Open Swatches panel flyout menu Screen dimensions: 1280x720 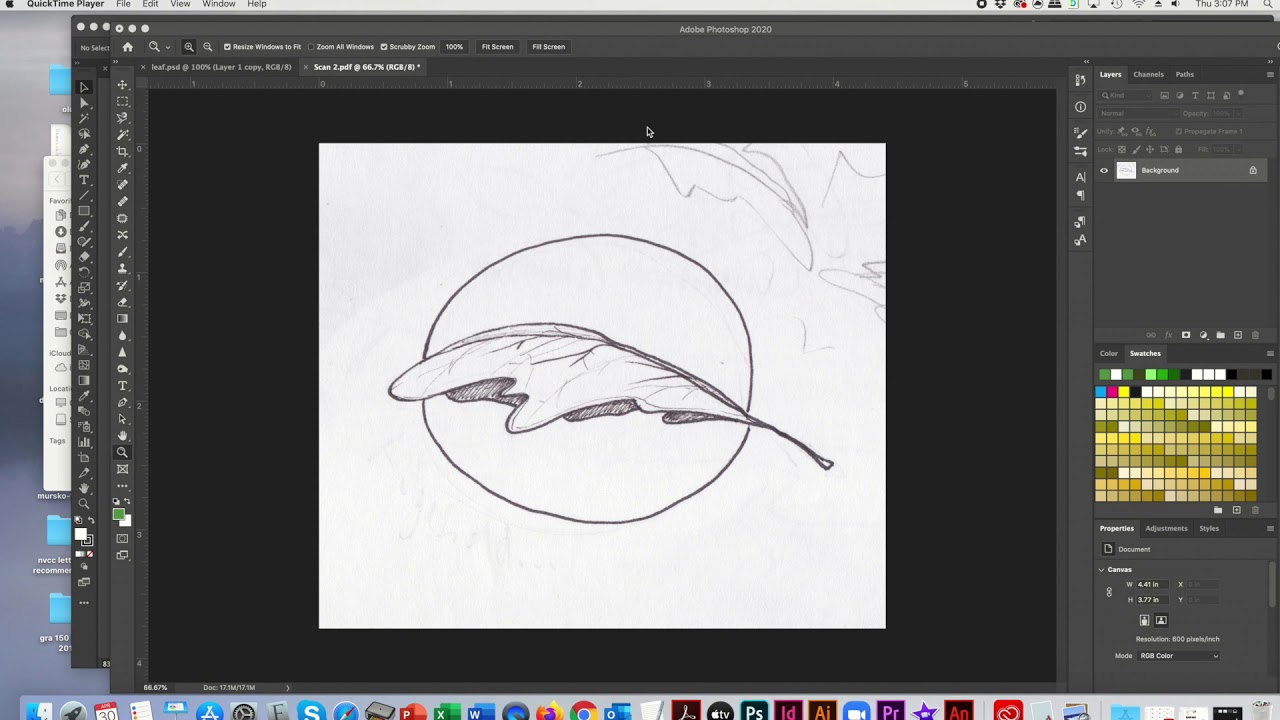tap(1270, 353)
